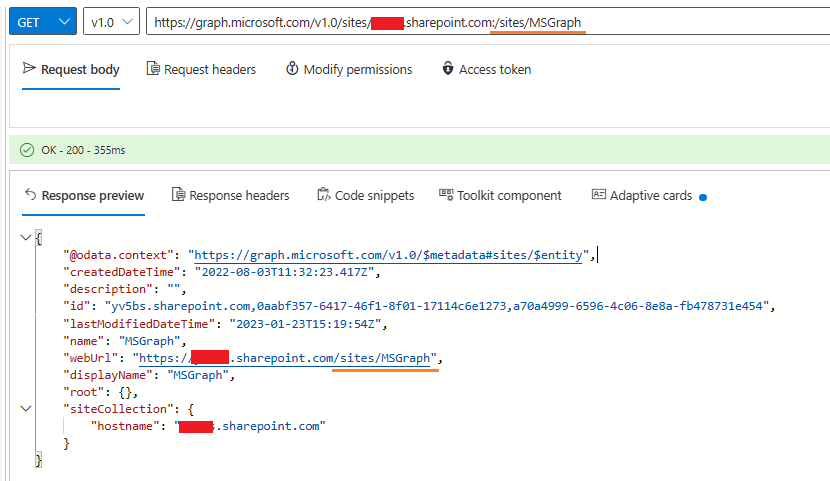
Task: Click the "displayName" key
Action: [x=107, y=375]
